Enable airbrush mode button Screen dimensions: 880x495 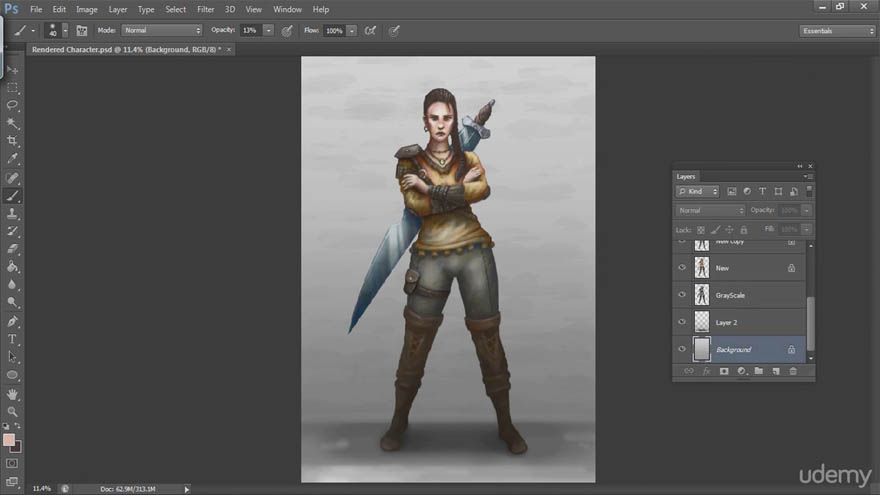pos(370,31)
